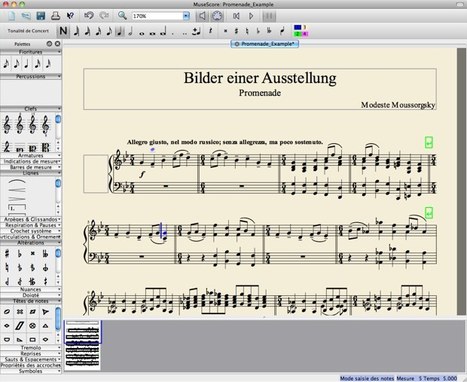
Task: Select voice 3 green swatch
Action: click(298, 34)
